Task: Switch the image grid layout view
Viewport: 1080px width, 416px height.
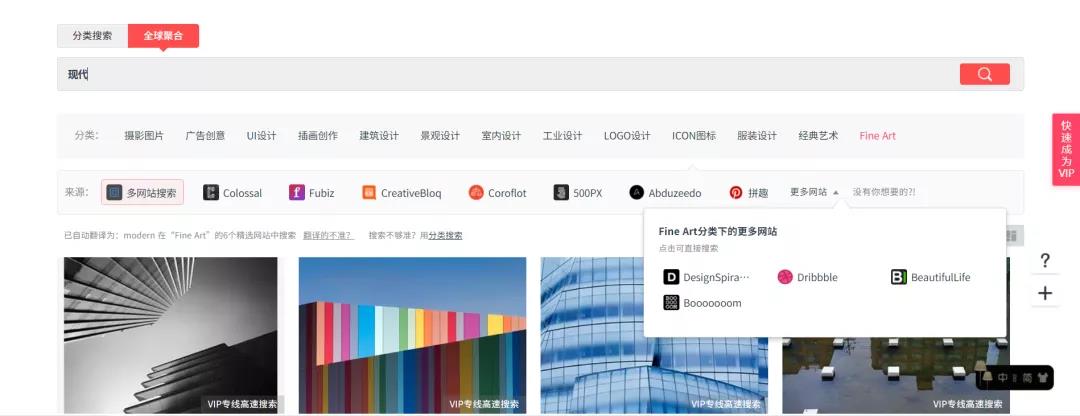Action: coord(1011,235)
